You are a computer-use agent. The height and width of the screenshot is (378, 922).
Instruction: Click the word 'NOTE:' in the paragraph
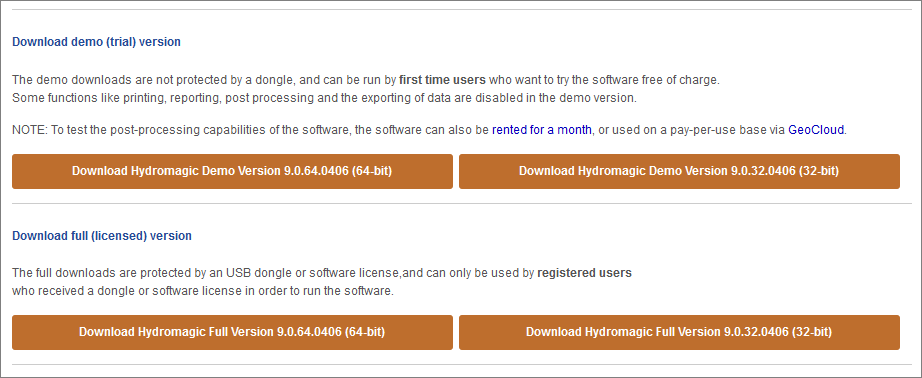pos(29,130)
